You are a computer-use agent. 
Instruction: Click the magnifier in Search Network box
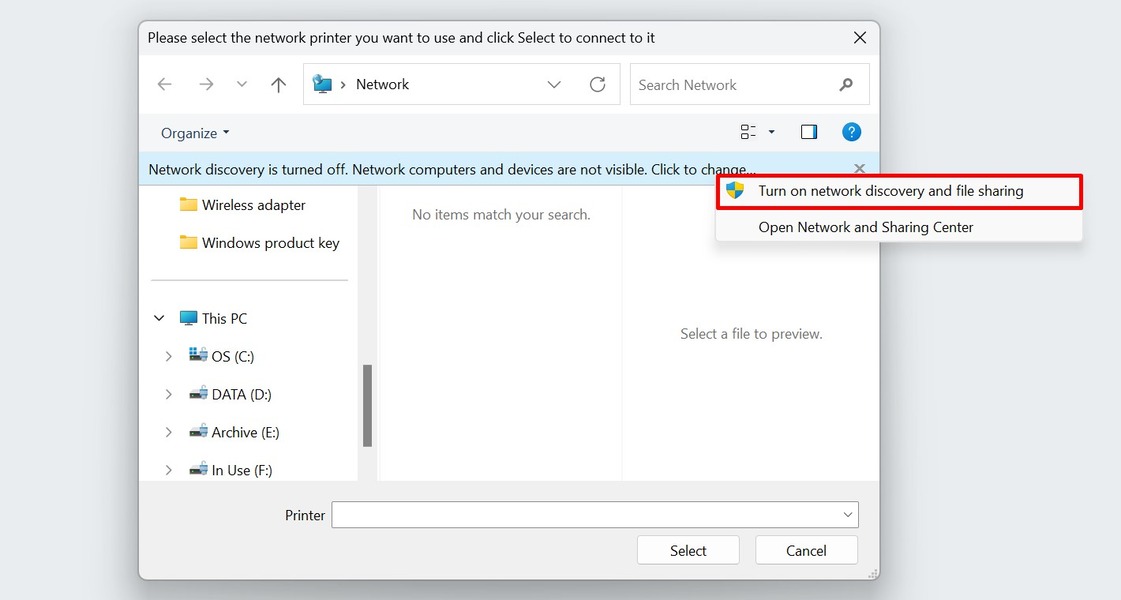pyautogui.click(x=845, y=84)
